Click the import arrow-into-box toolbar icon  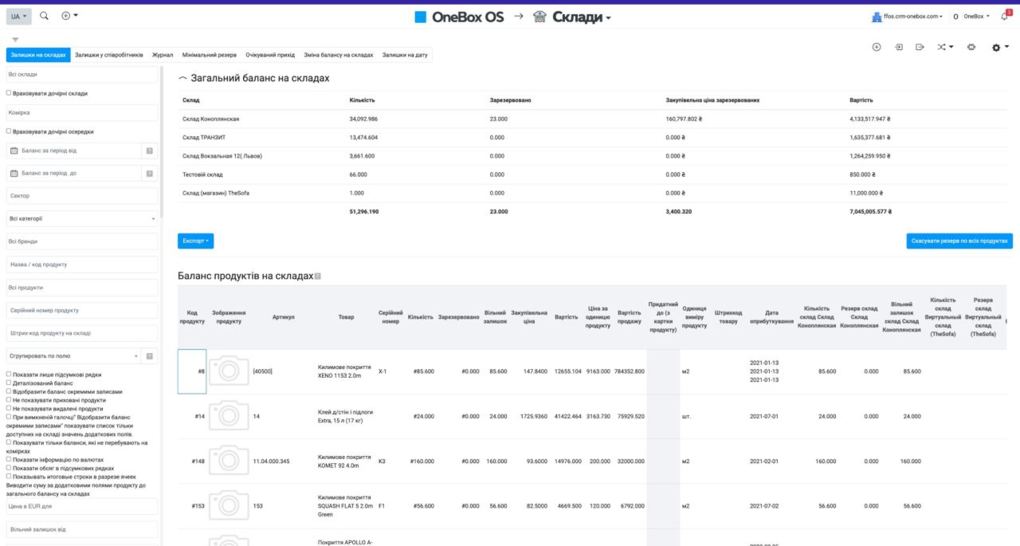pyautogui.click(x=899, y=47)
